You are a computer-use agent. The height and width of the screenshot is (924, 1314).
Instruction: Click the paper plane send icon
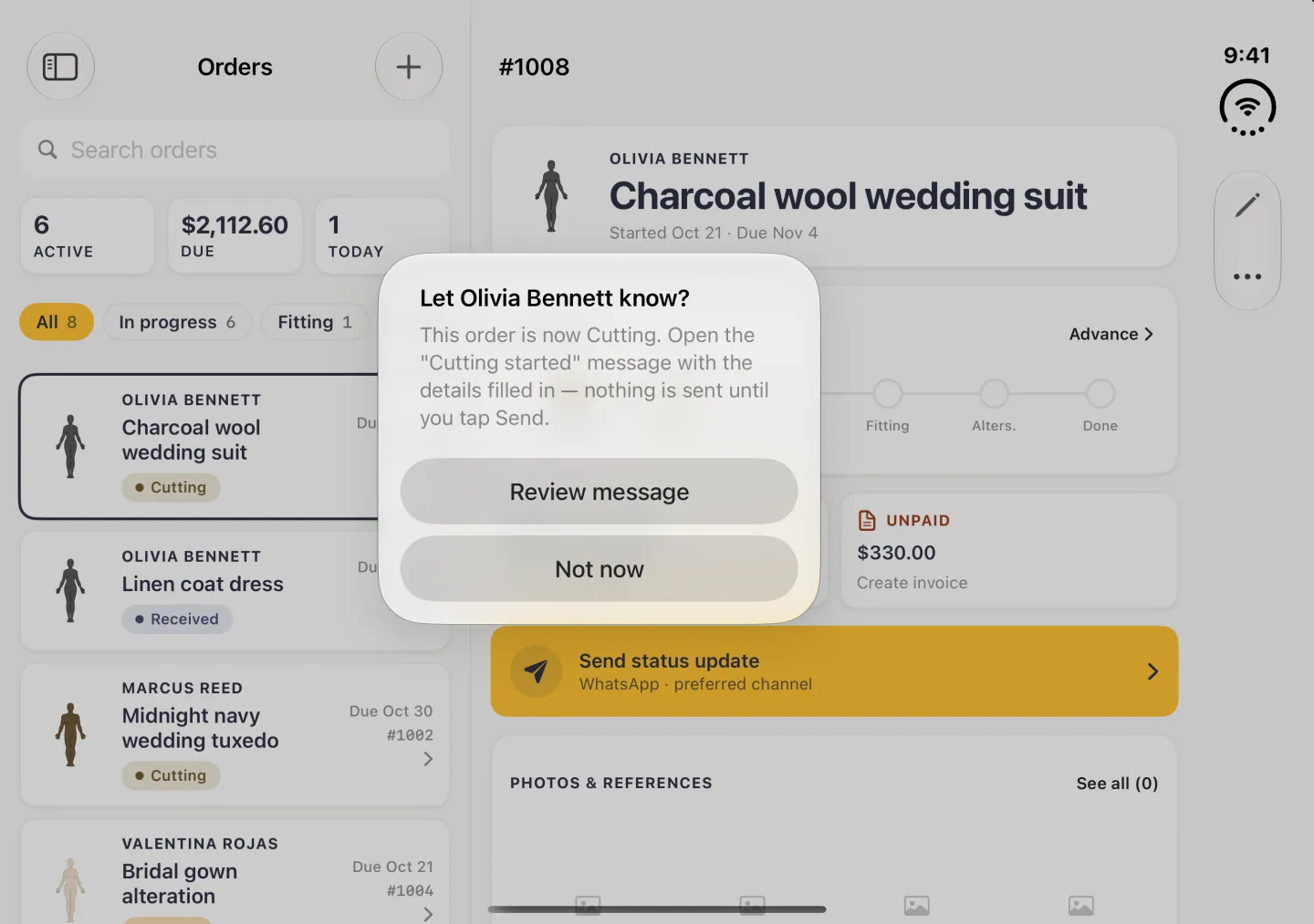tap(536, 671)
